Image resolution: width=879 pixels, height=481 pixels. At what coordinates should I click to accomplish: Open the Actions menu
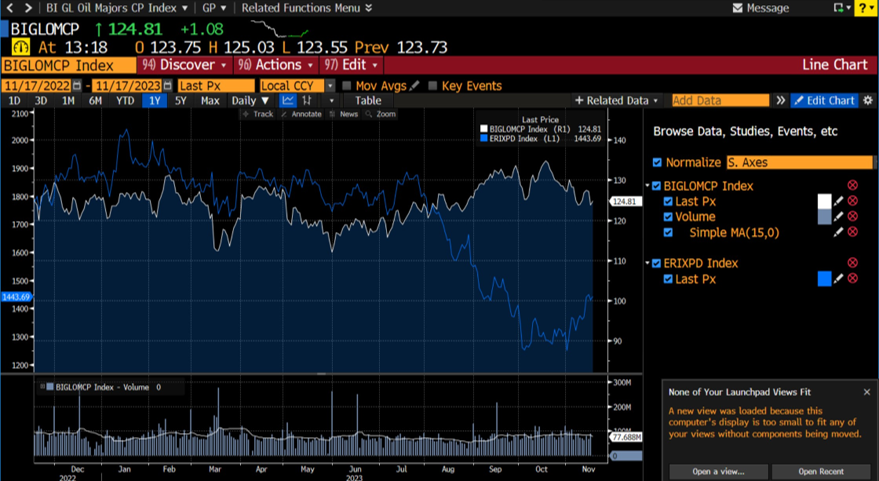(274, 65)
